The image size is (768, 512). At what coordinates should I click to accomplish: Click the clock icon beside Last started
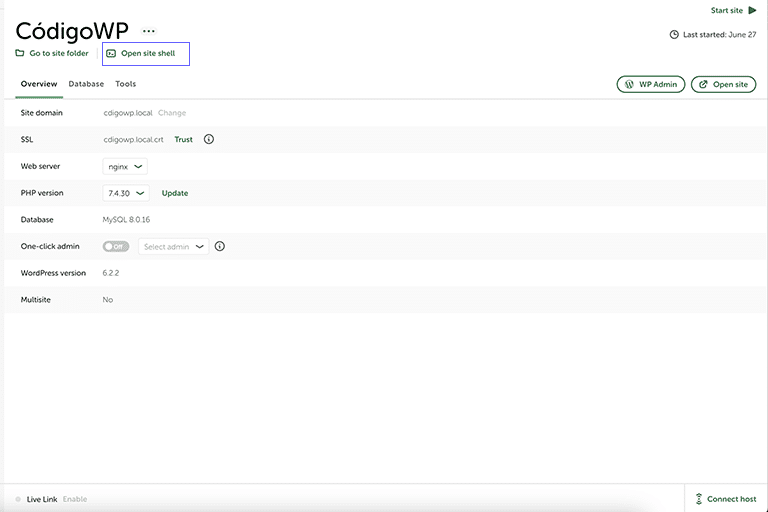pyautogui.click(x=674, y=35)
